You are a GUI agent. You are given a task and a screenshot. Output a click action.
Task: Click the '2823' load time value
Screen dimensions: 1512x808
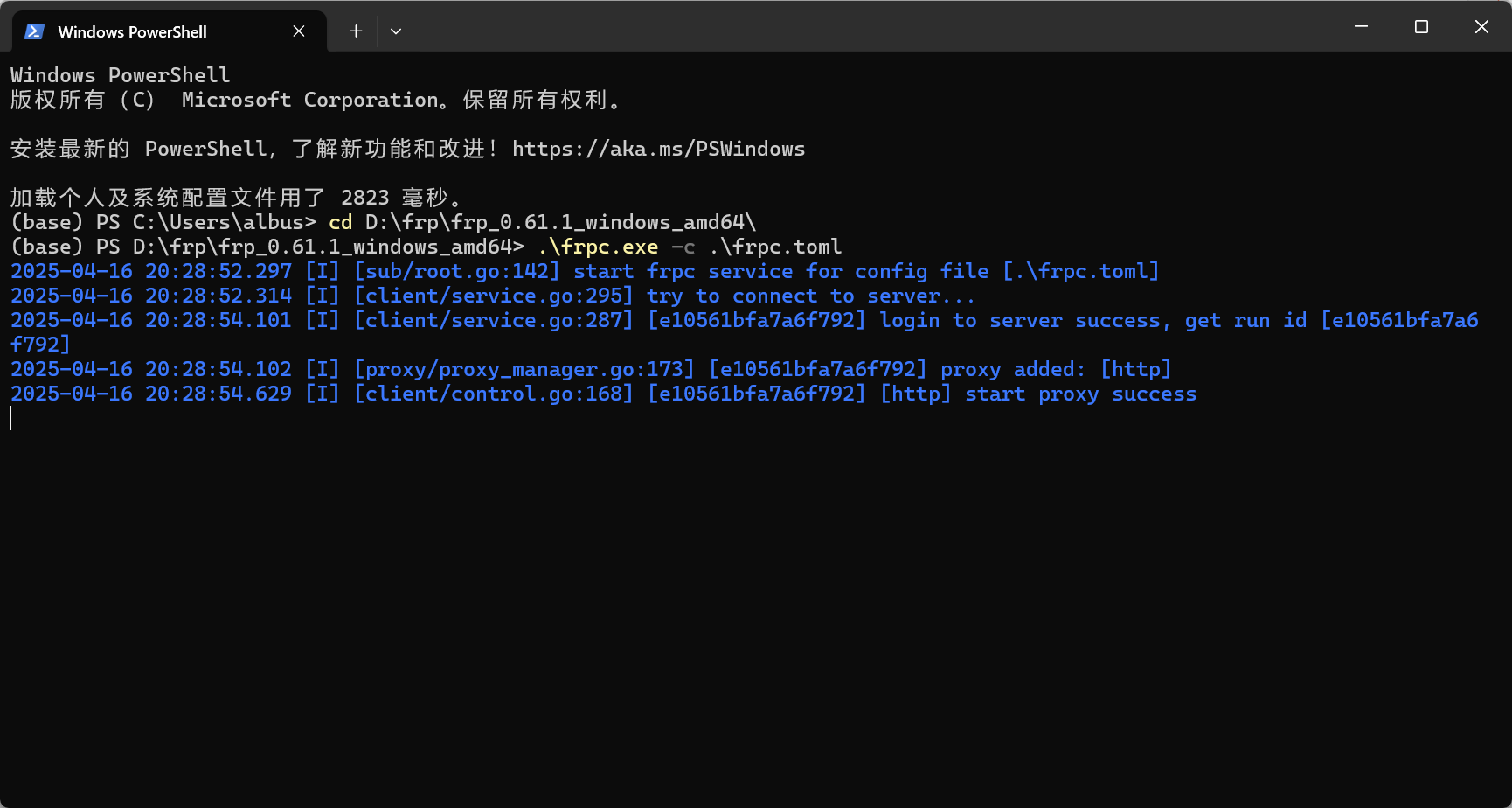tap(365, 198)
